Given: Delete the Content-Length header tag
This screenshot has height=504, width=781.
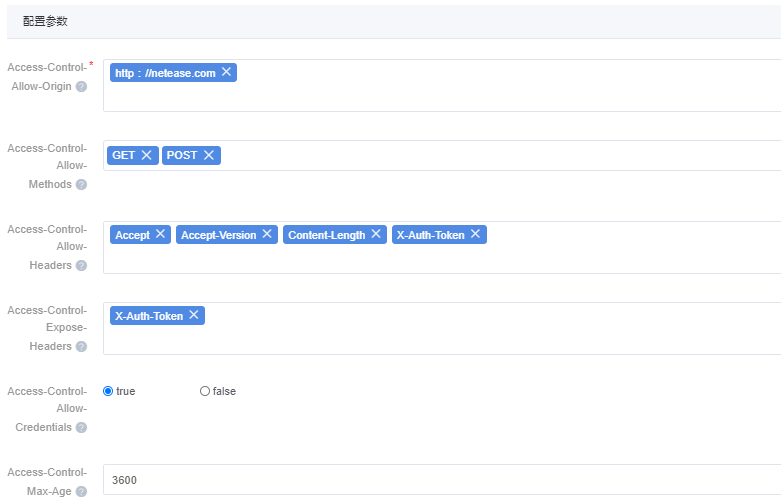Looking at the screenshot, I should [x=376, y=234].
